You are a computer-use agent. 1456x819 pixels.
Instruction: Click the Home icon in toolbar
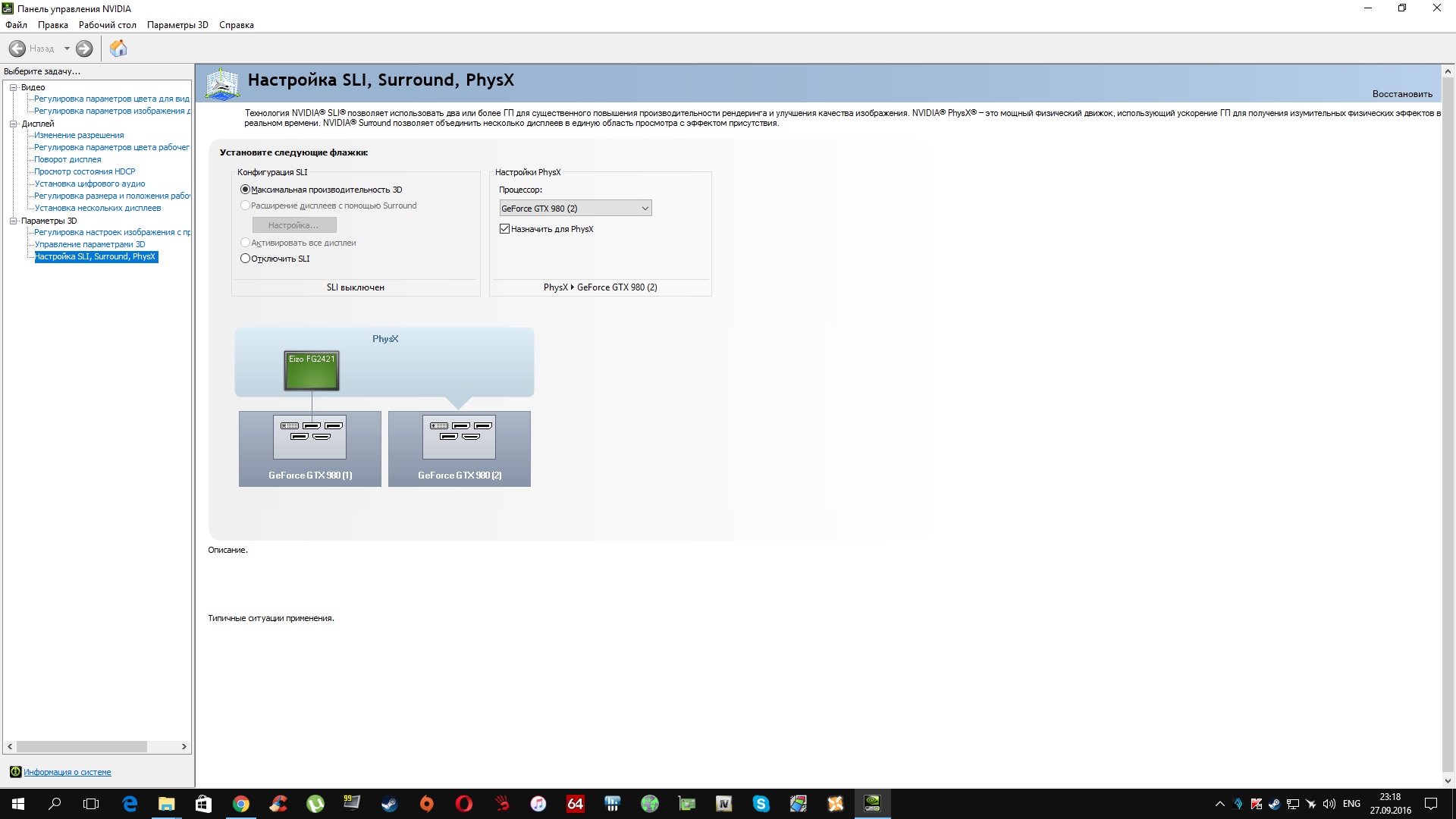click(118, 49)
